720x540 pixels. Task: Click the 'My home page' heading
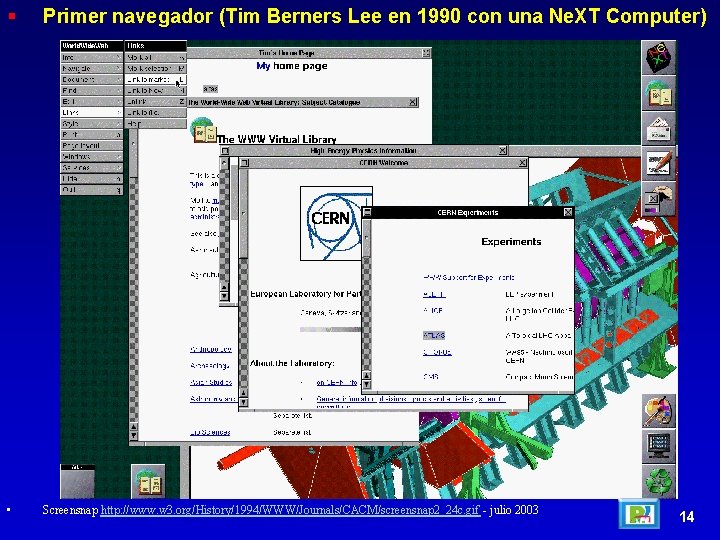(x=292, y=66)
